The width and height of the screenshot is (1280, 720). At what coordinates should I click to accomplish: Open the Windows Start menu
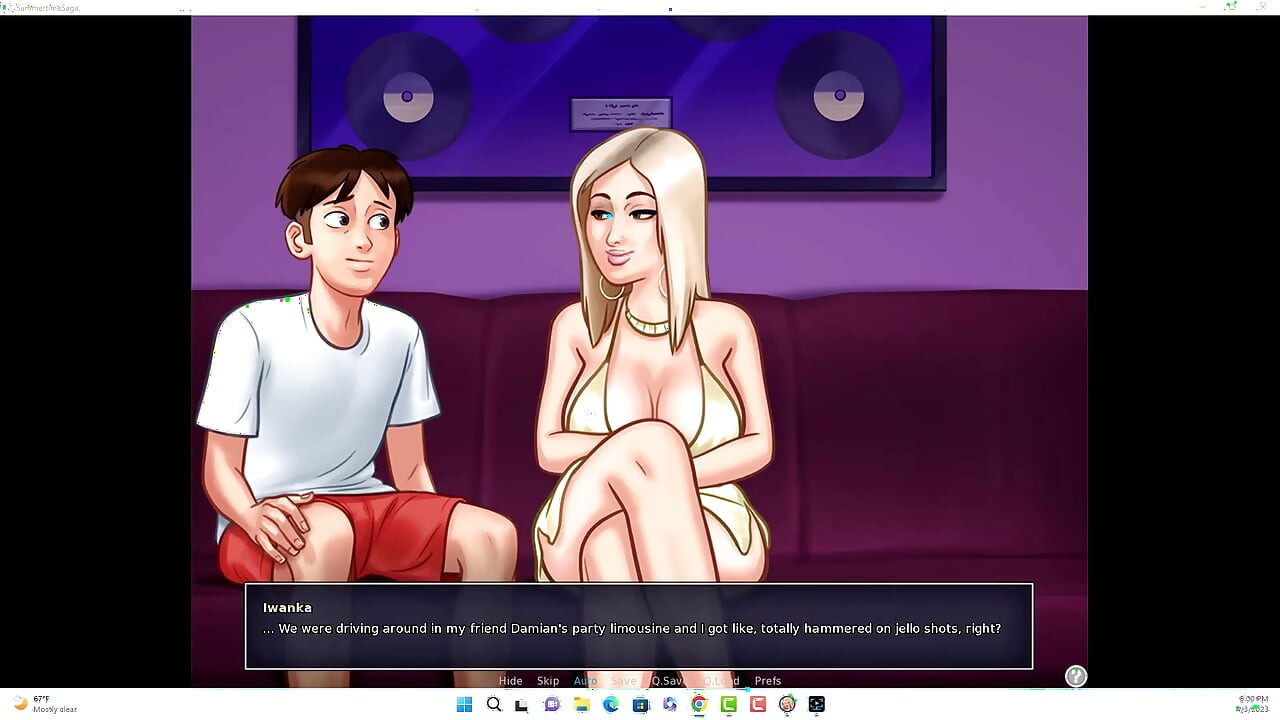click(464, 704)
